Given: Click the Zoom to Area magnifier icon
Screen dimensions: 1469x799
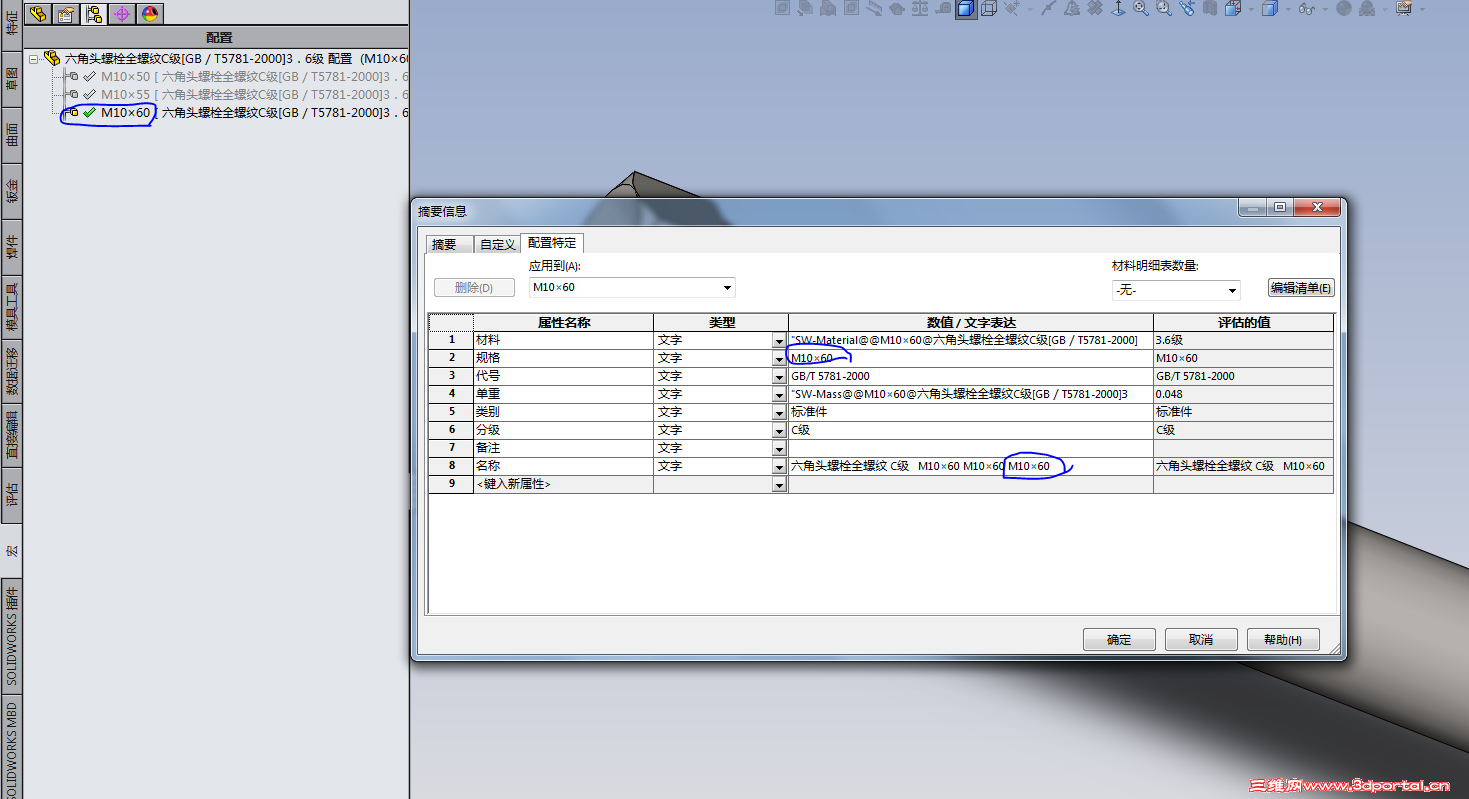Looking at the screenshot, I should (x=1164, y=9).
